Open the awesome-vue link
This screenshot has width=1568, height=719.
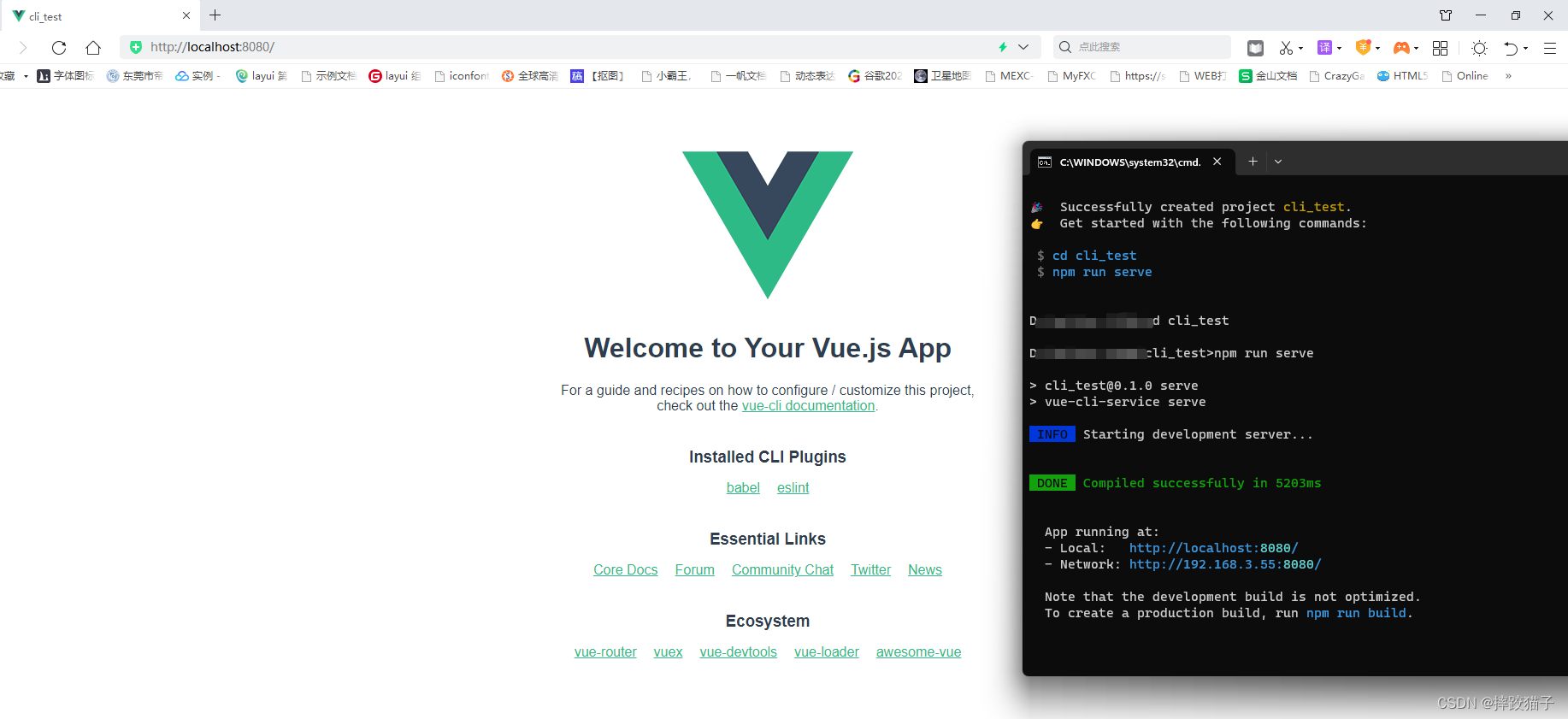pyautogui.click(x=918, y=651)
